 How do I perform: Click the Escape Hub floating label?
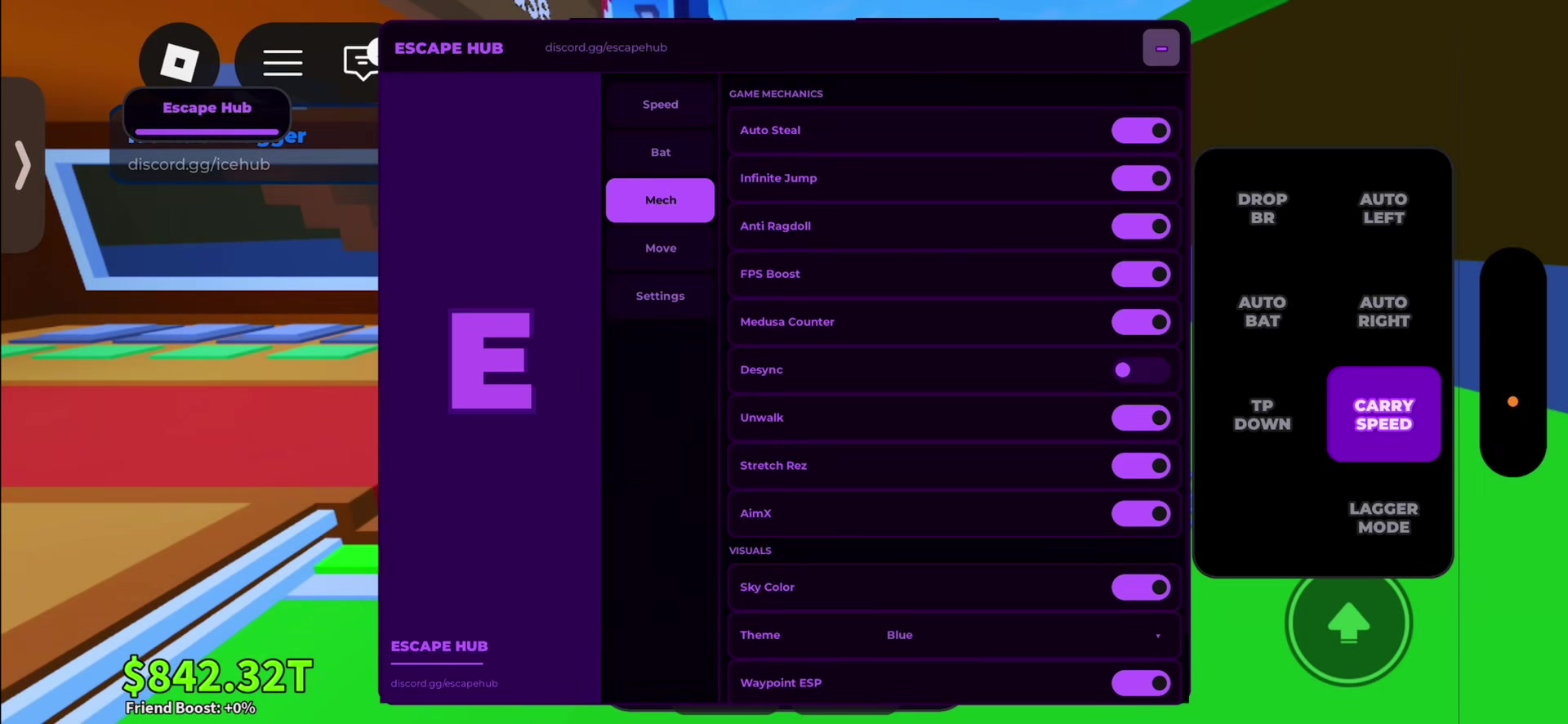[207, 112]
